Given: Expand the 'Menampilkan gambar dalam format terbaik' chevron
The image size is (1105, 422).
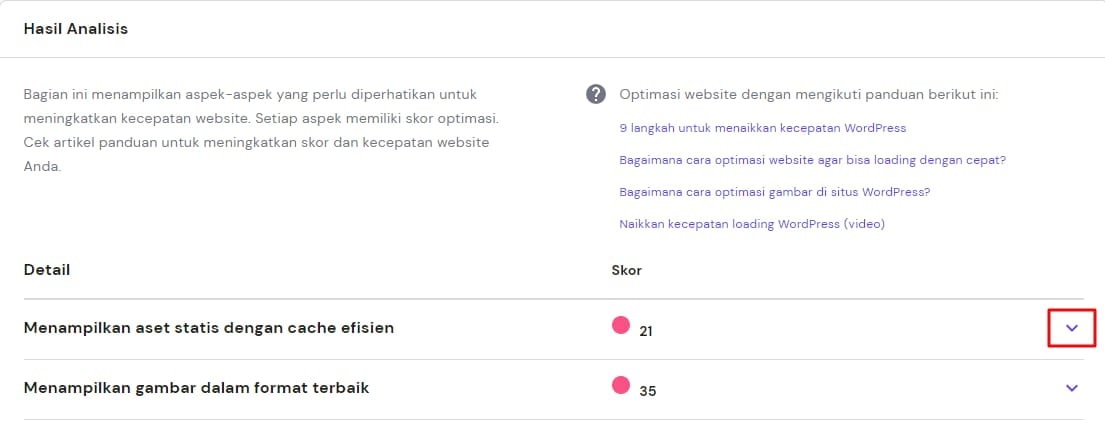Looking at the screenshot, I should (x=1072, y=388).
